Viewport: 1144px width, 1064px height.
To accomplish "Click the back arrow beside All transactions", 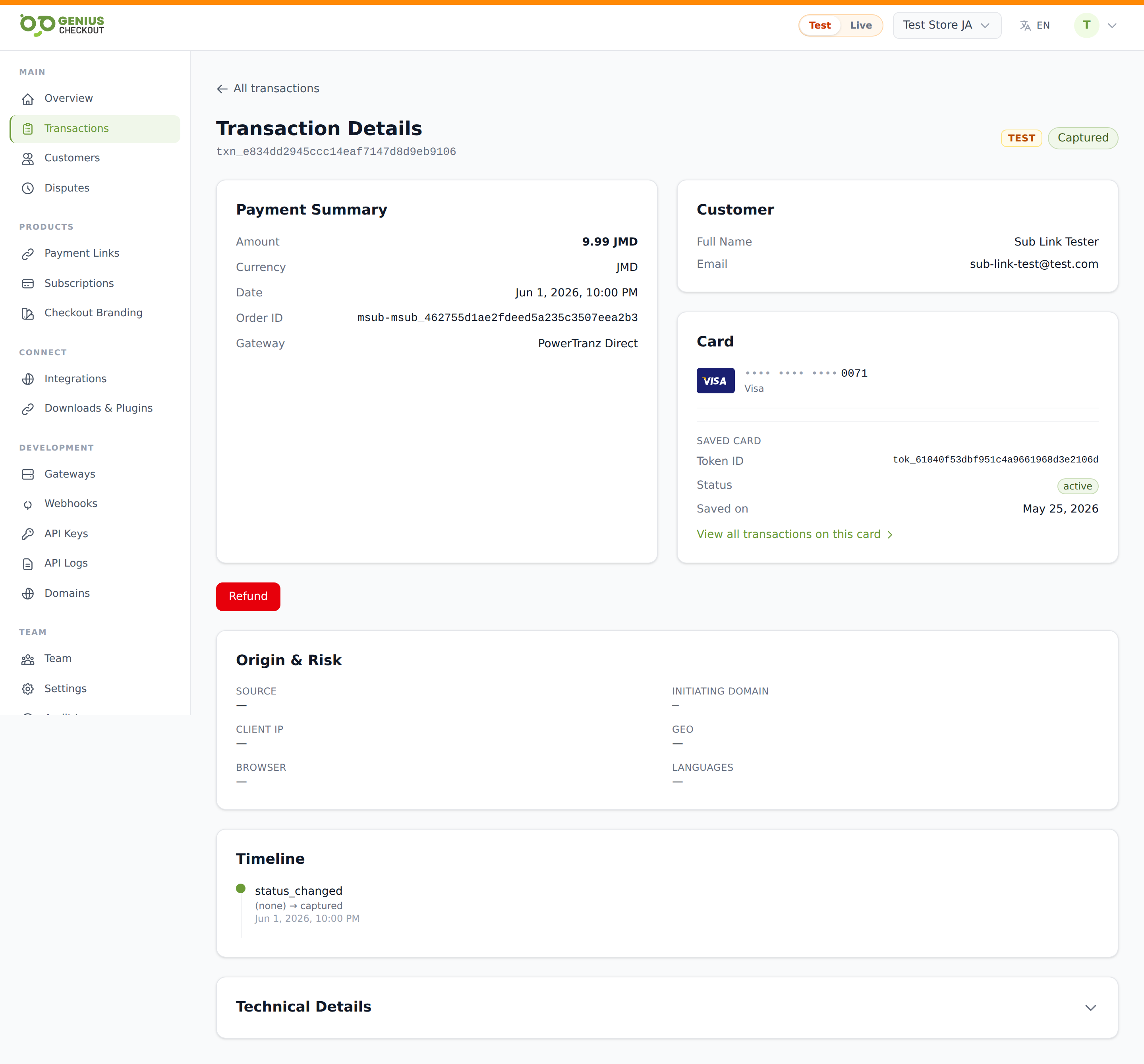I will point(222,89).
